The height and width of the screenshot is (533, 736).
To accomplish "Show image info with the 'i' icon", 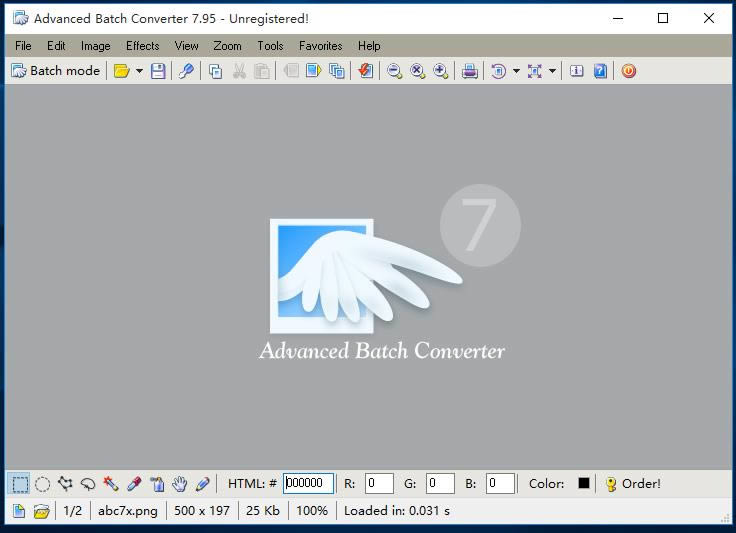I will [577, 71].
